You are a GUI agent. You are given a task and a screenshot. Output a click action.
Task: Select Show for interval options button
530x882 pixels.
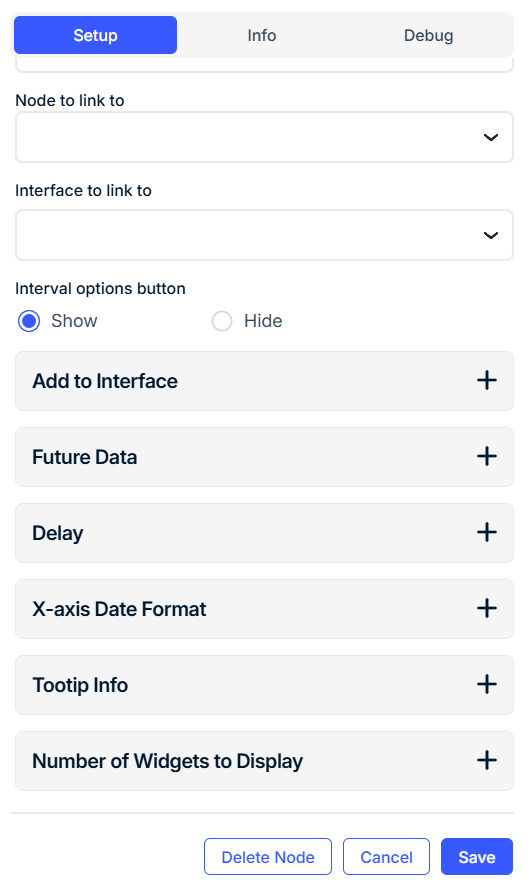[x=29, y=321]
